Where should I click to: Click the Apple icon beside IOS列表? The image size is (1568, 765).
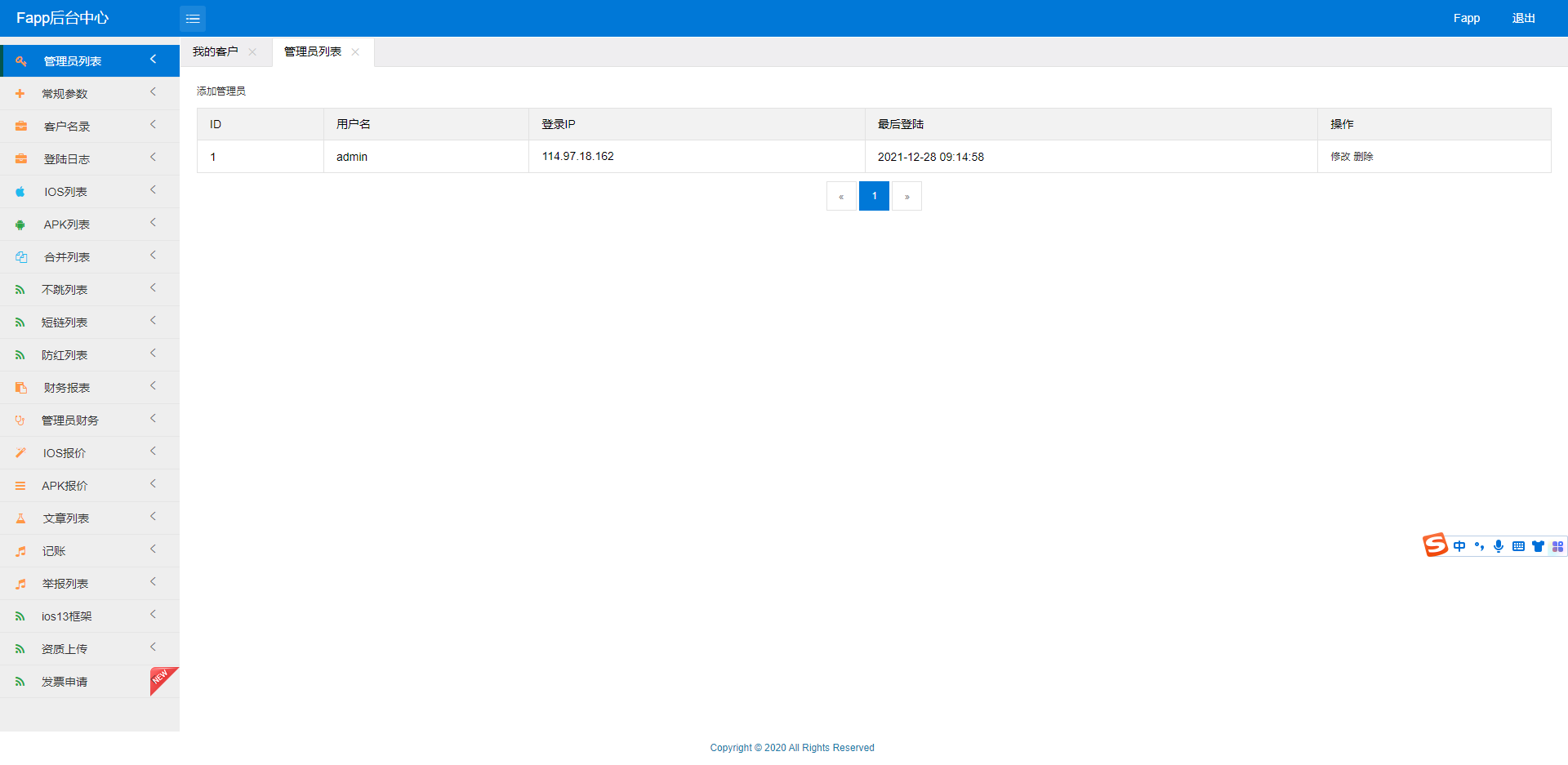20,192
